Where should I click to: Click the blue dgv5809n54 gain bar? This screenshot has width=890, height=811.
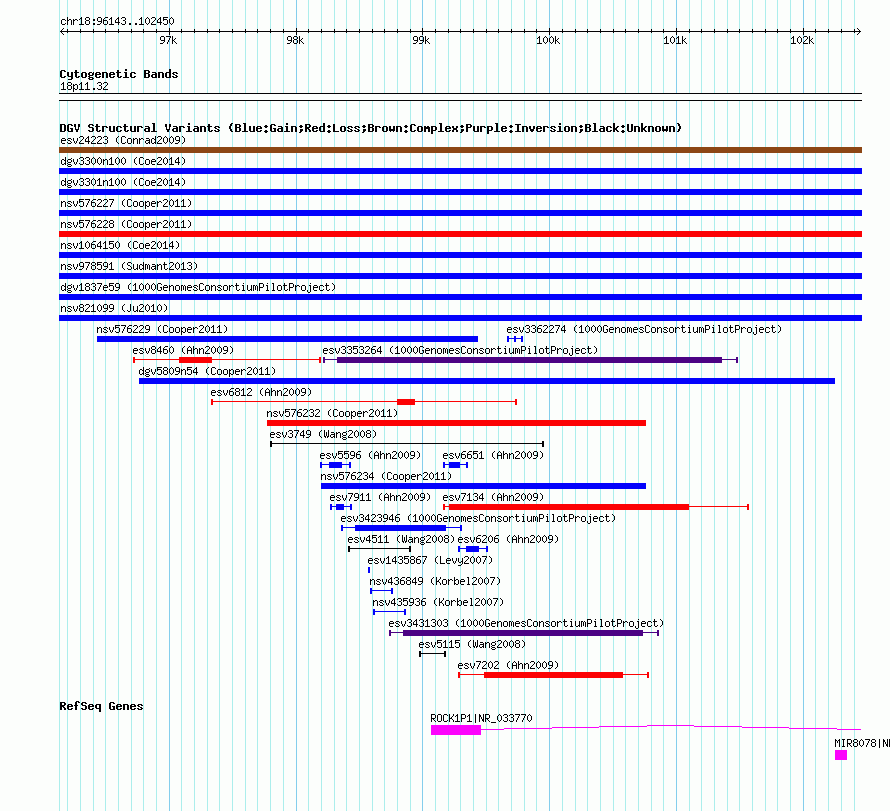pos(487,381)
